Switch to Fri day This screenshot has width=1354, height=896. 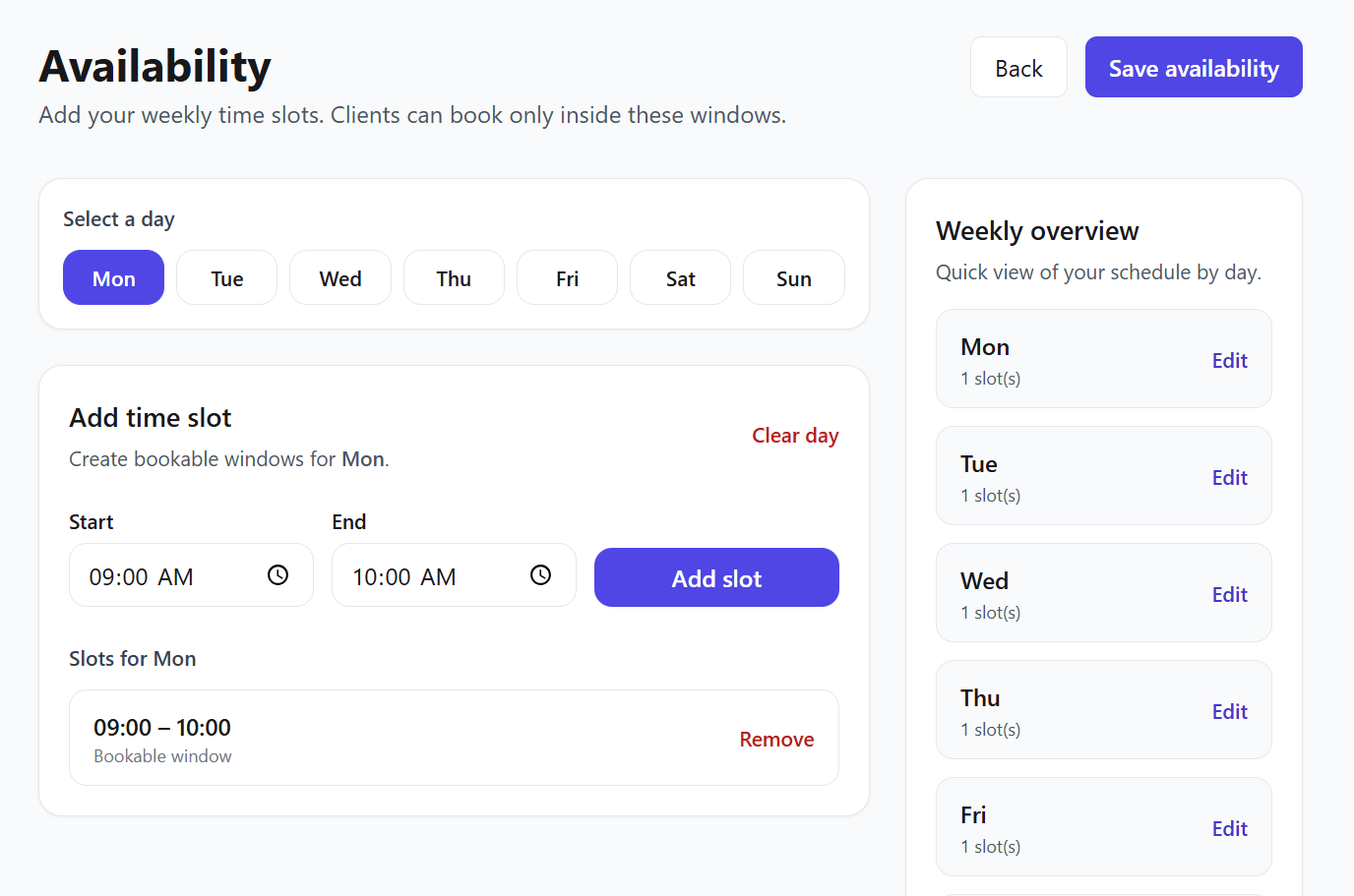(567, 278)
